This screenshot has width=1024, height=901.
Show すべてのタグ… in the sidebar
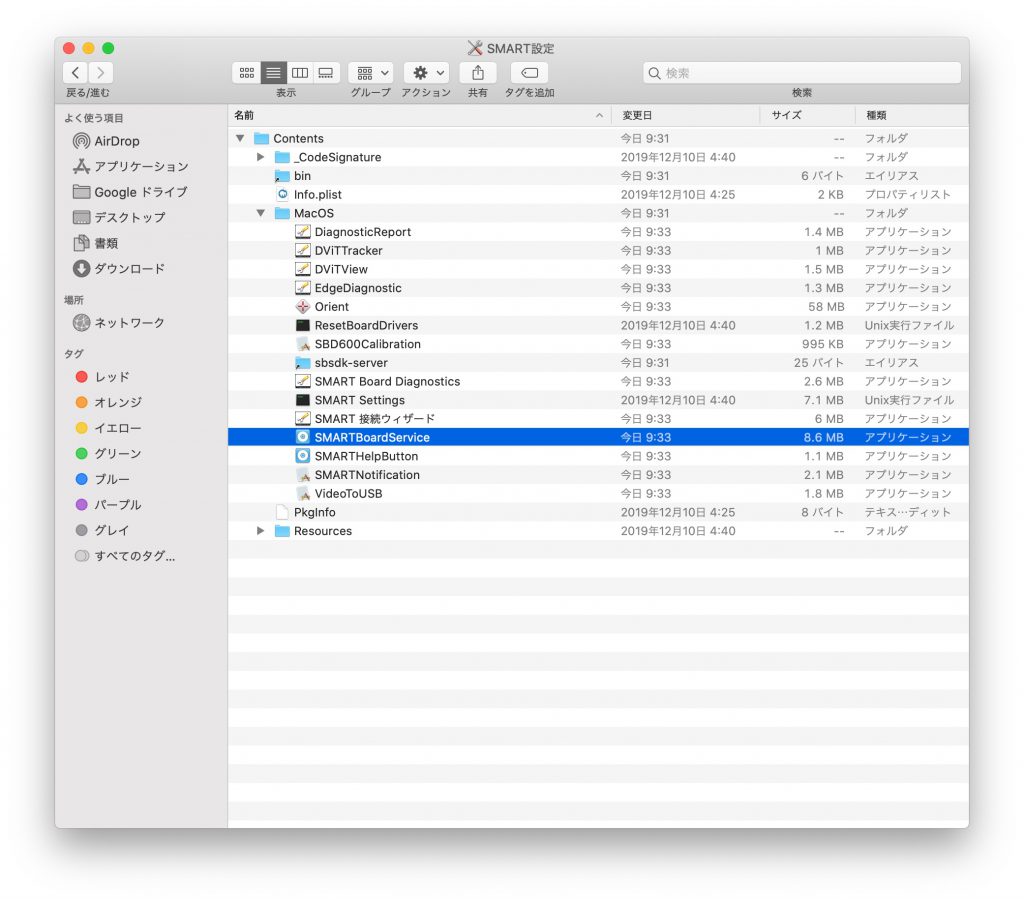(x=125, y=556)
